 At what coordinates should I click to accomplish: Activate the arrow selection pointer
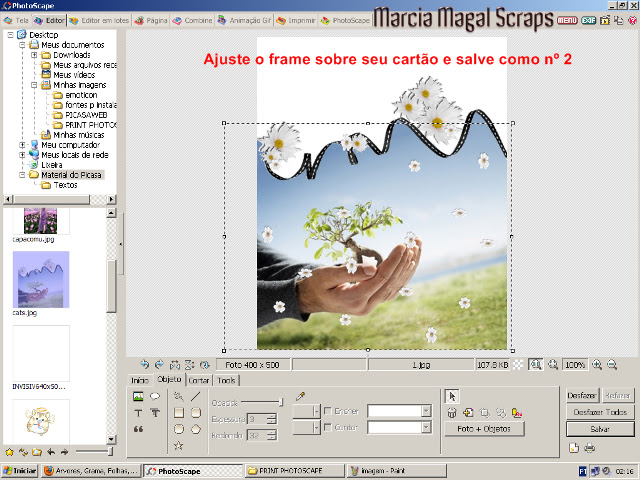pyautogui.click(x=452, y=396)
